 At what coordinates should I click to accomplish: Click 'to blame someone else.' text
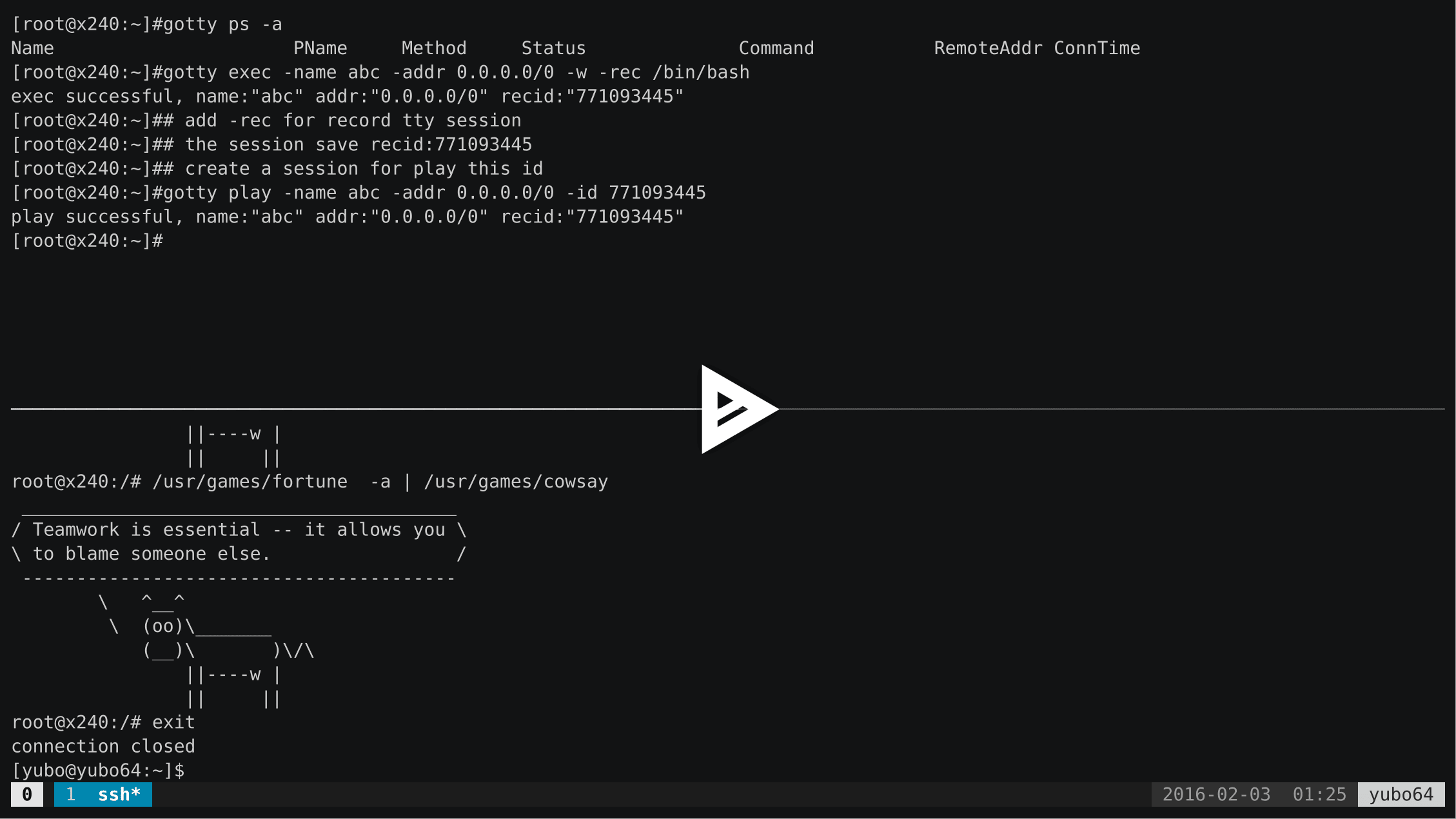coord(152,554)
